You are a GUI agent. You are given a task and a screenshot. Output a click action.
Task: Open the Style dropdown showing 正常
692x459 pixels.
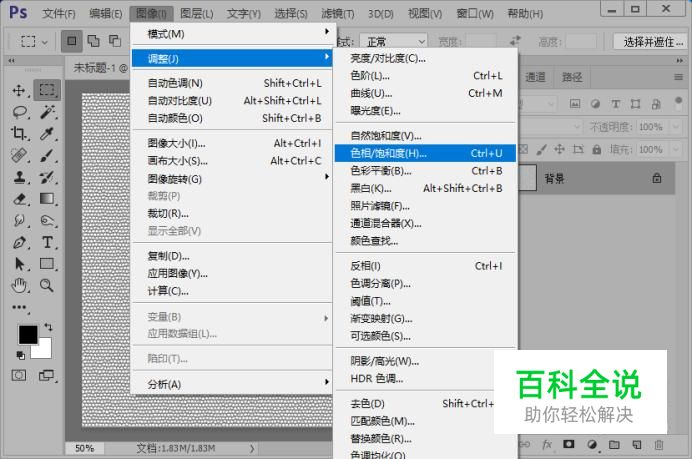click(393, 42)
